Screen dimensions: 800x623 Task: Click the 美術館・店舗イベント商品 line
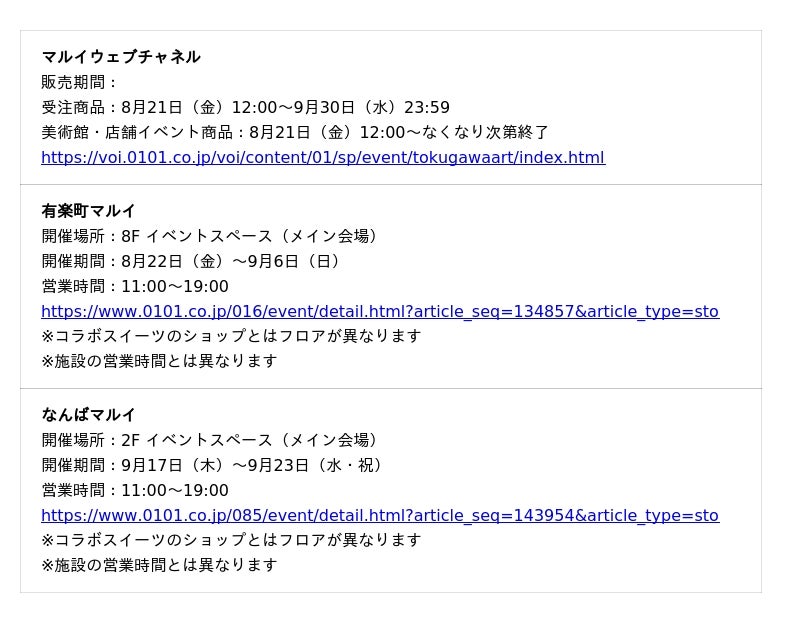[x=295, y=132]
